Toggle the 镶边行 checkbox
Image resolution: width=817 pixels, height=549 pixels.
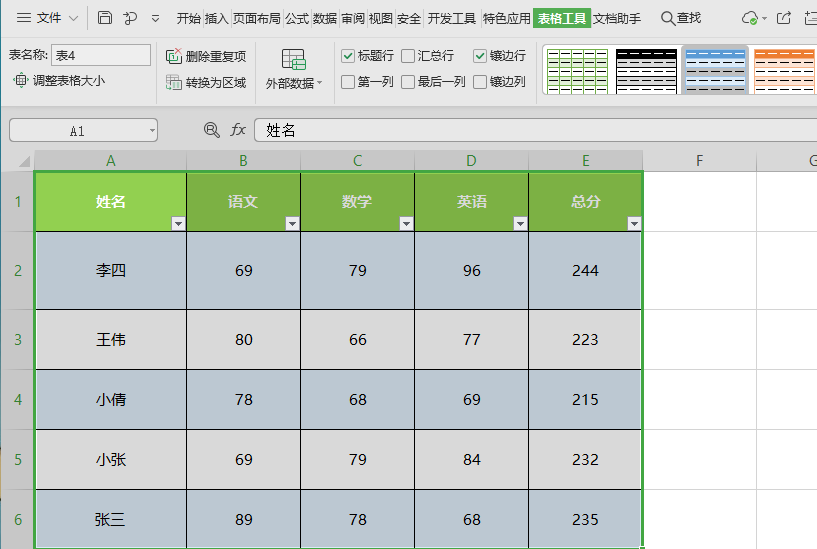coord(480,56)
